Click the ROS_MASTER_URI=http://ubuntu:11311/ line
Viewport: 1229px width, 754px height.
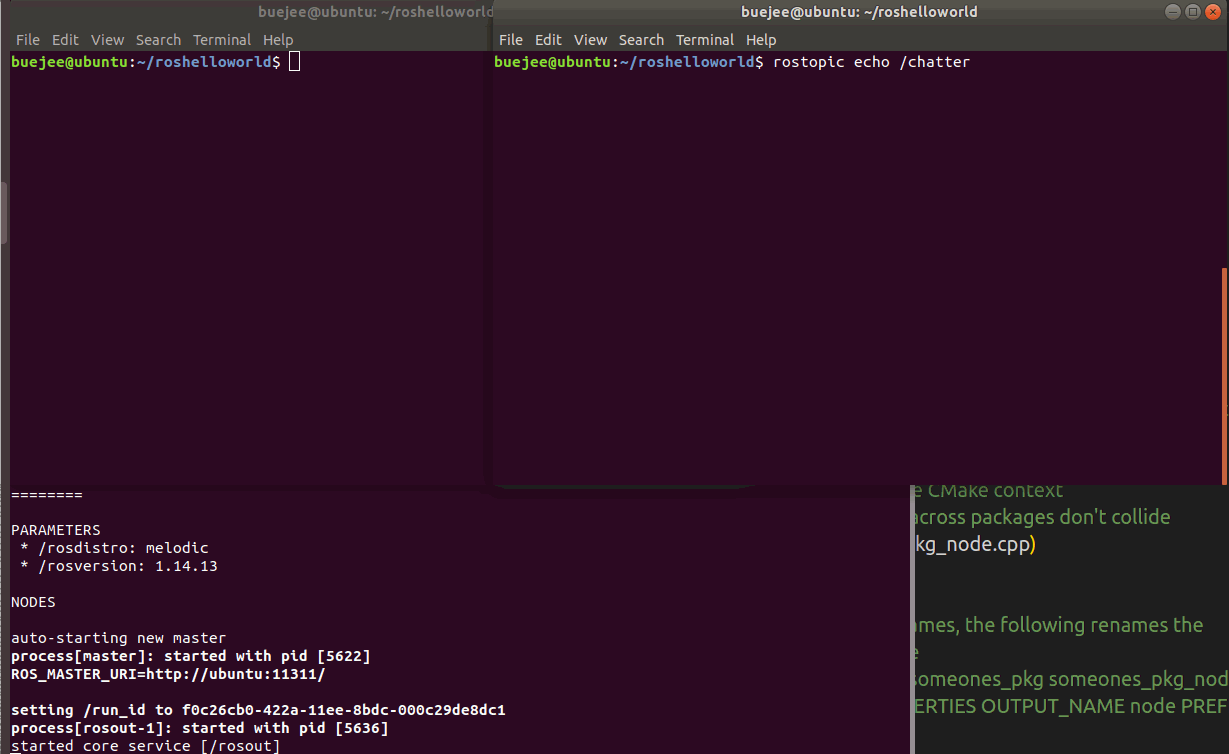tap(168, 674)
